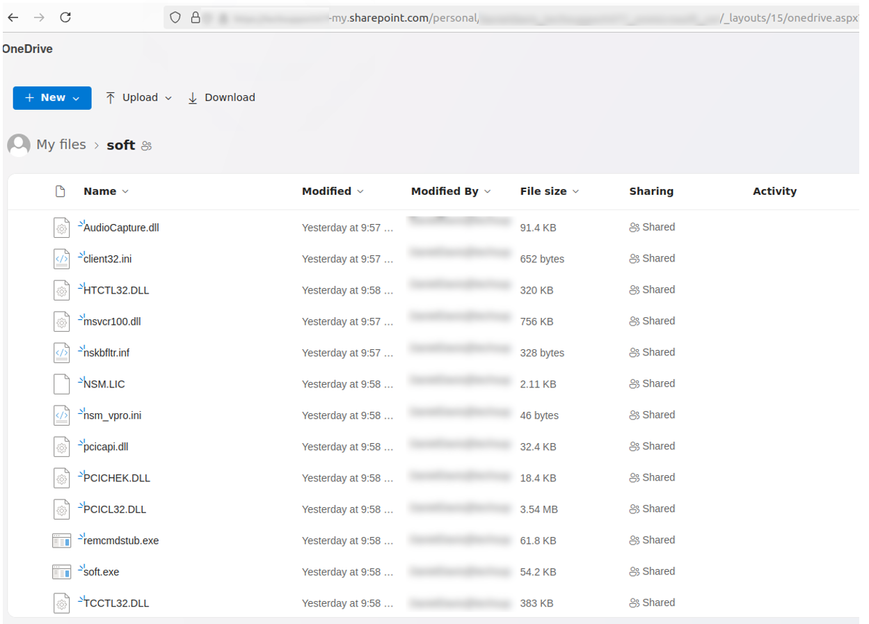This screenshot has width=869, height=624.
Task: Go to My files breadcrumb
Action: click(61, 145)
